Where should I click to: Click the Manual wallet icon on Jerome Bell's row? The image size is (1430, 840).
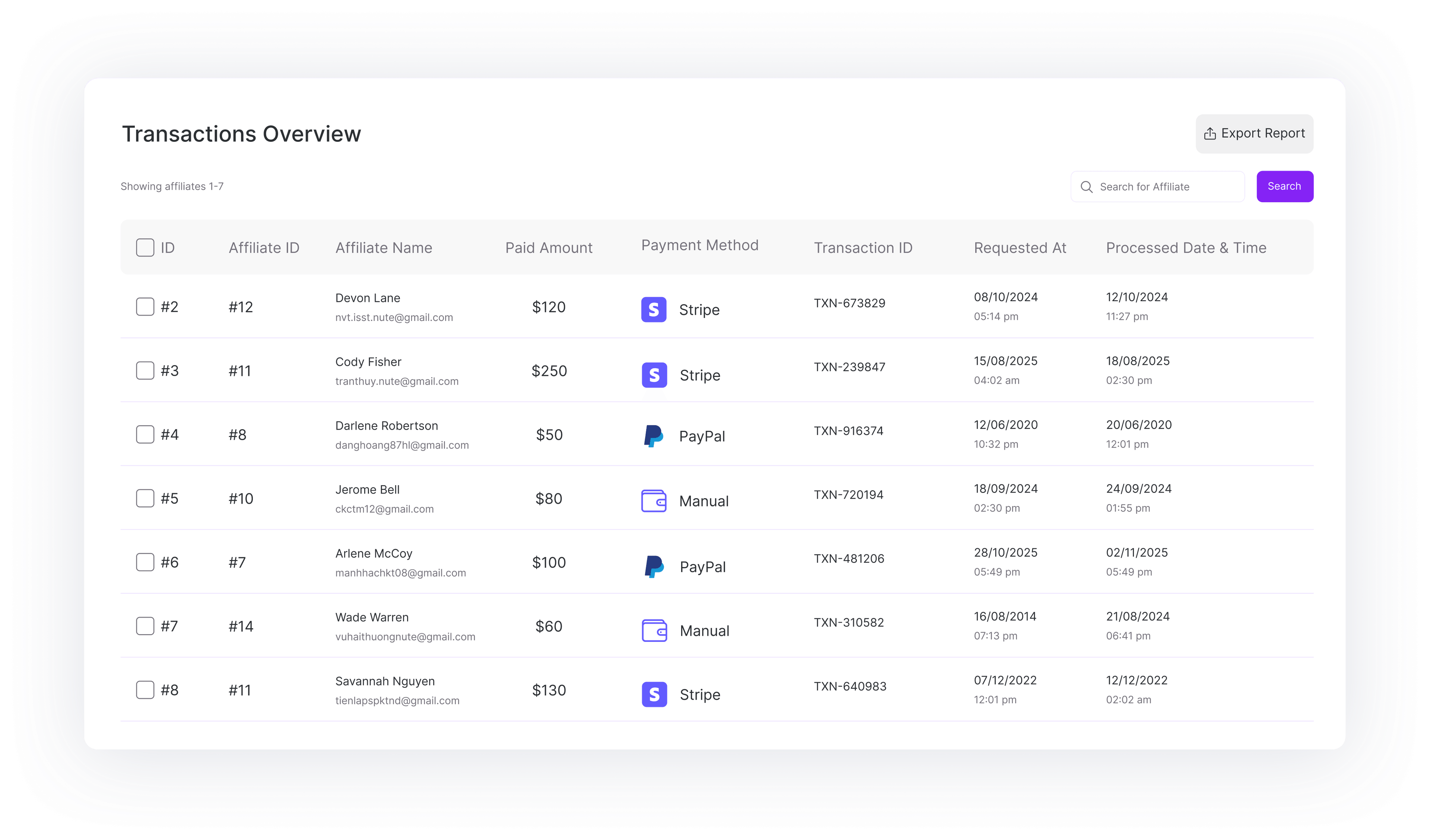click(654, 501)
